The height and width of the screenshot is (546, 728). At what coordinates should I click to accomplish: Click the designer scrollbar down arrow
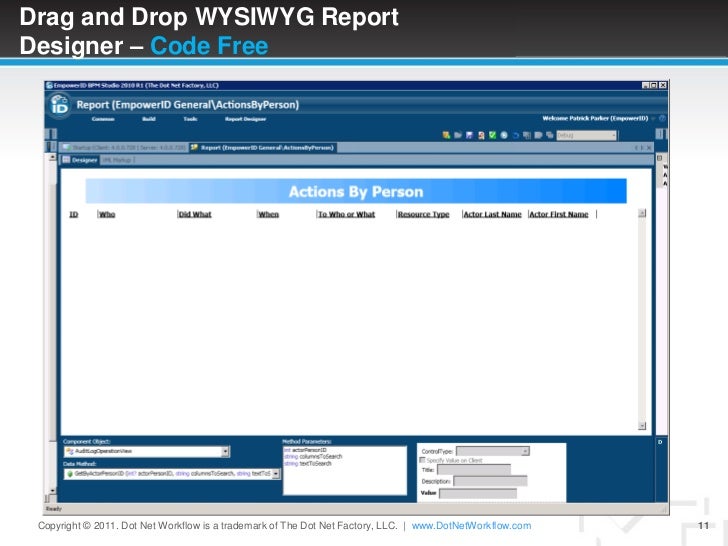pyautogui.click(x=642, y=426)
